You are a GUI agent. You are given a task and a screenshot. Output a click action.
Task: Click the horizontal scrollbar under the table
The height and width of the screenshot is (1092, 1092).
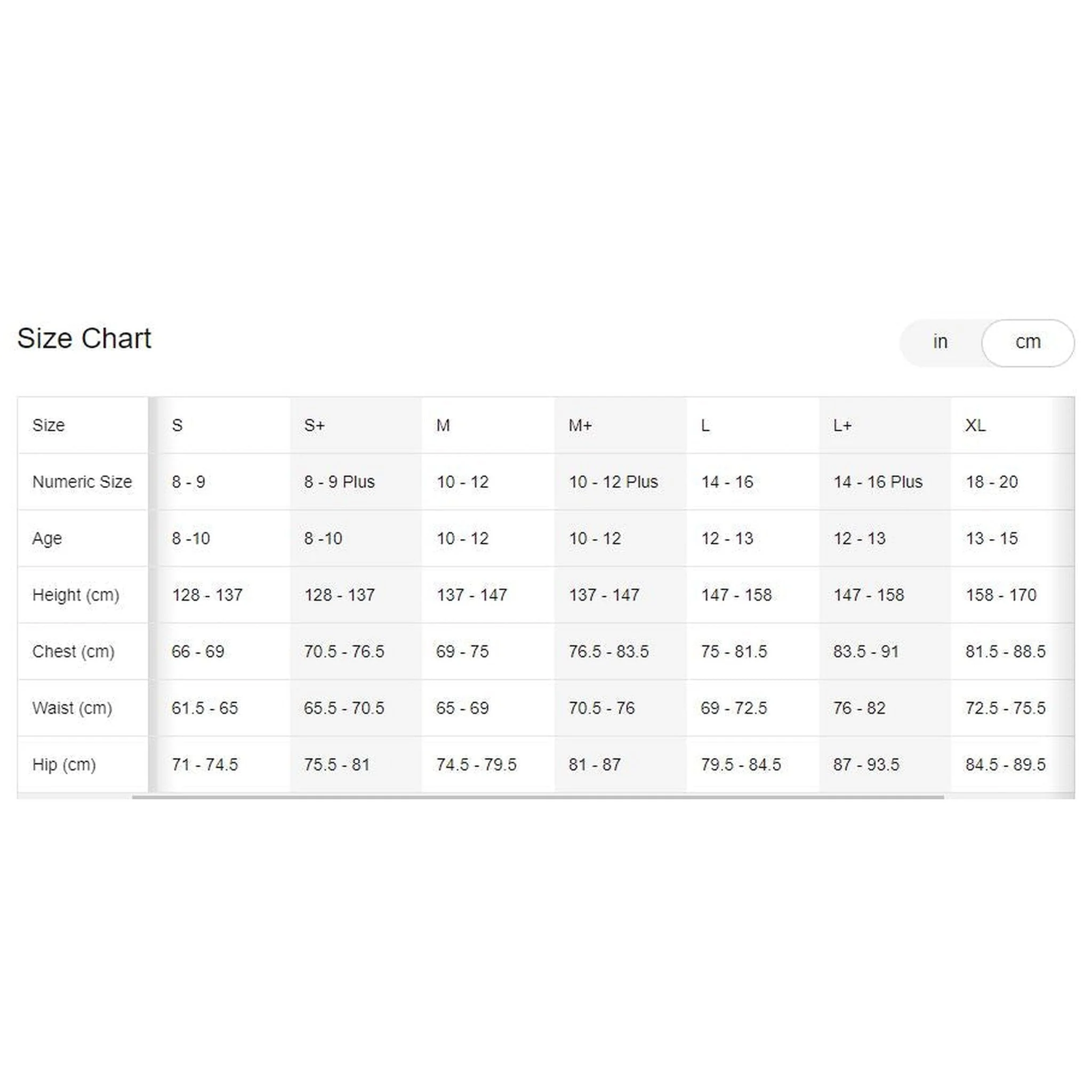pos(537,797)
